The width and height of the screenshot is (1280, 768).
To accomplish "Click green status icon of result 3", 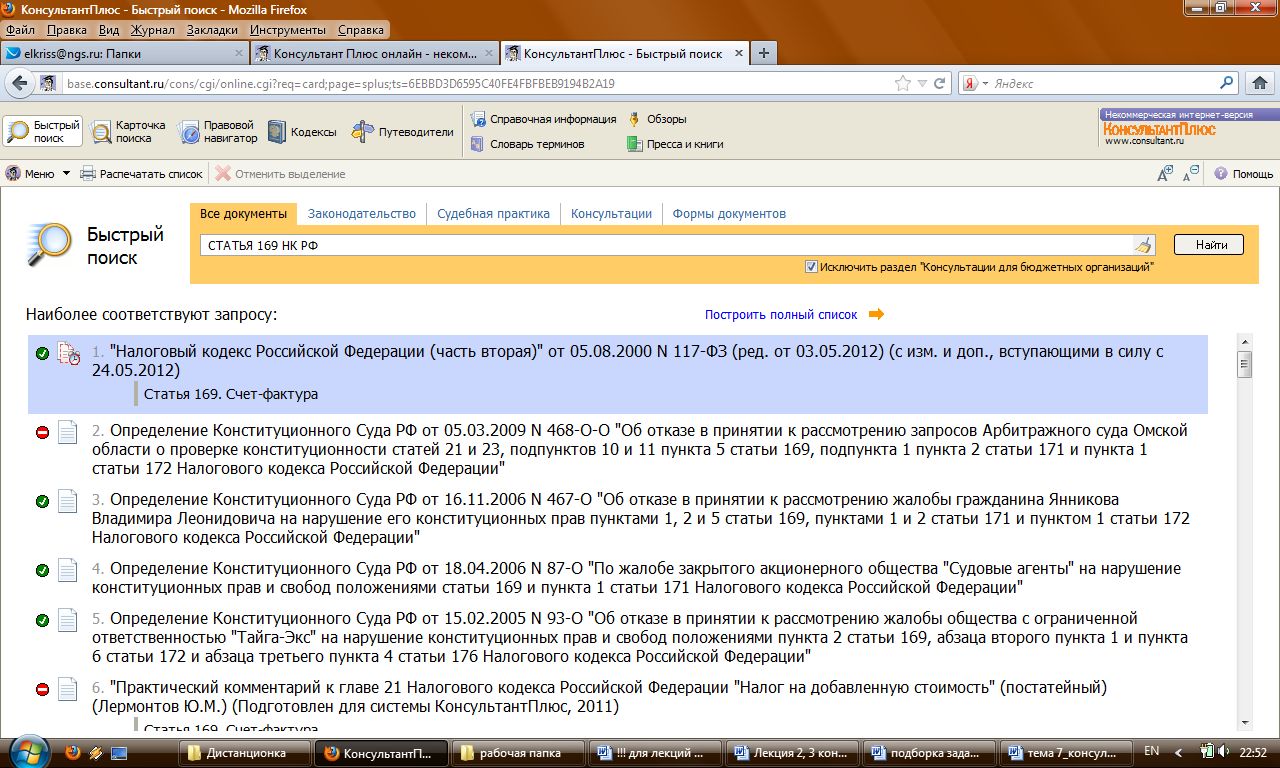I will pos(42,501).
